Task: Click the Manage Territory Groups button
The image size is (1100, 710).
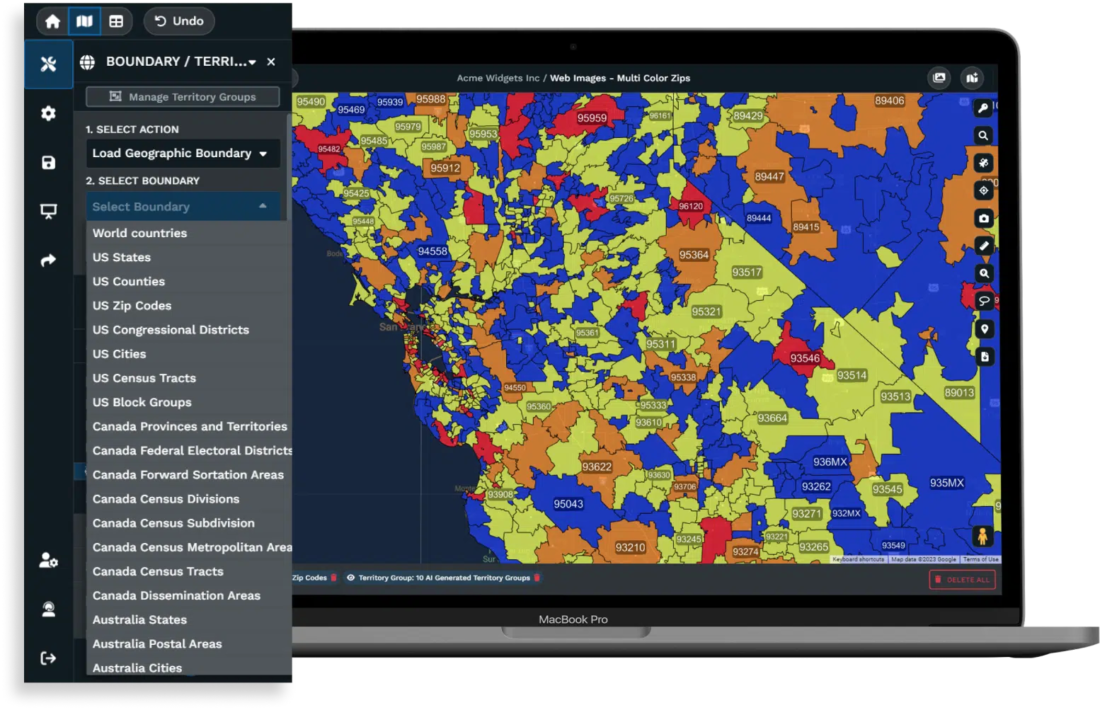Action: [183, 97]
